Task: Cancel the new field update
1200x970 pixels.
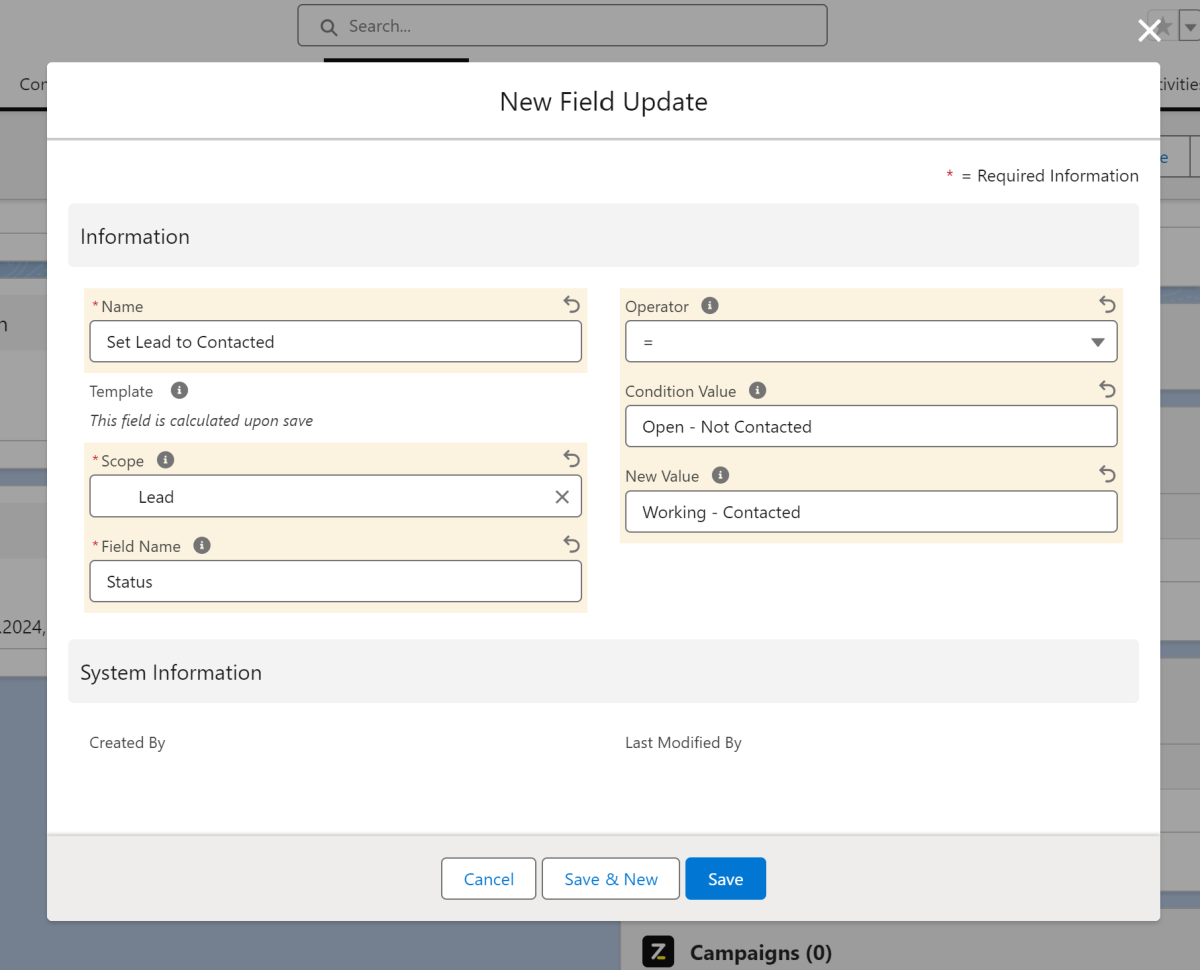Action: coord(489,879)
